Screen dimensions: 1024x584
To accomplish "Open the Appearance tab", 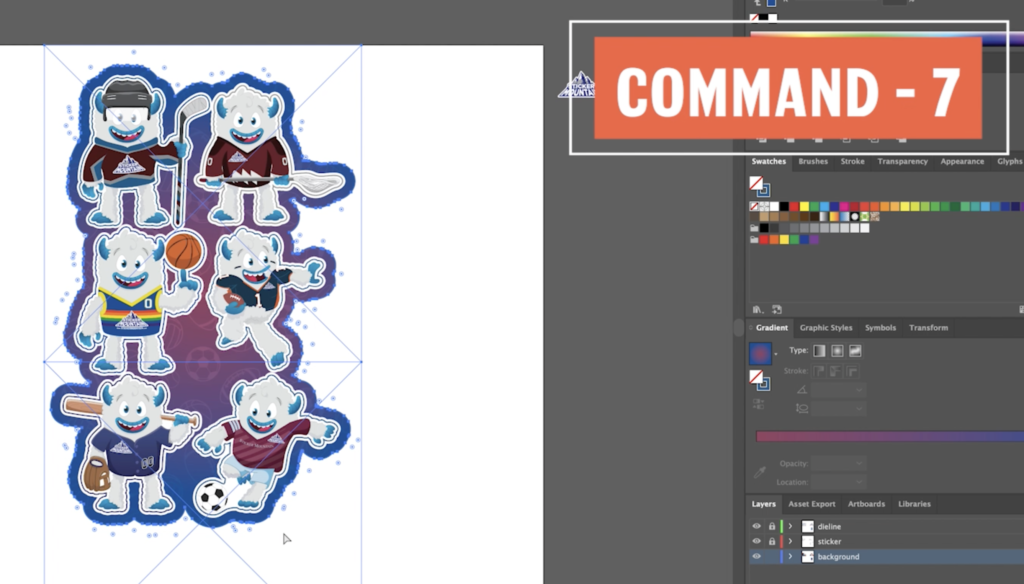I will [x=962, y=161].
